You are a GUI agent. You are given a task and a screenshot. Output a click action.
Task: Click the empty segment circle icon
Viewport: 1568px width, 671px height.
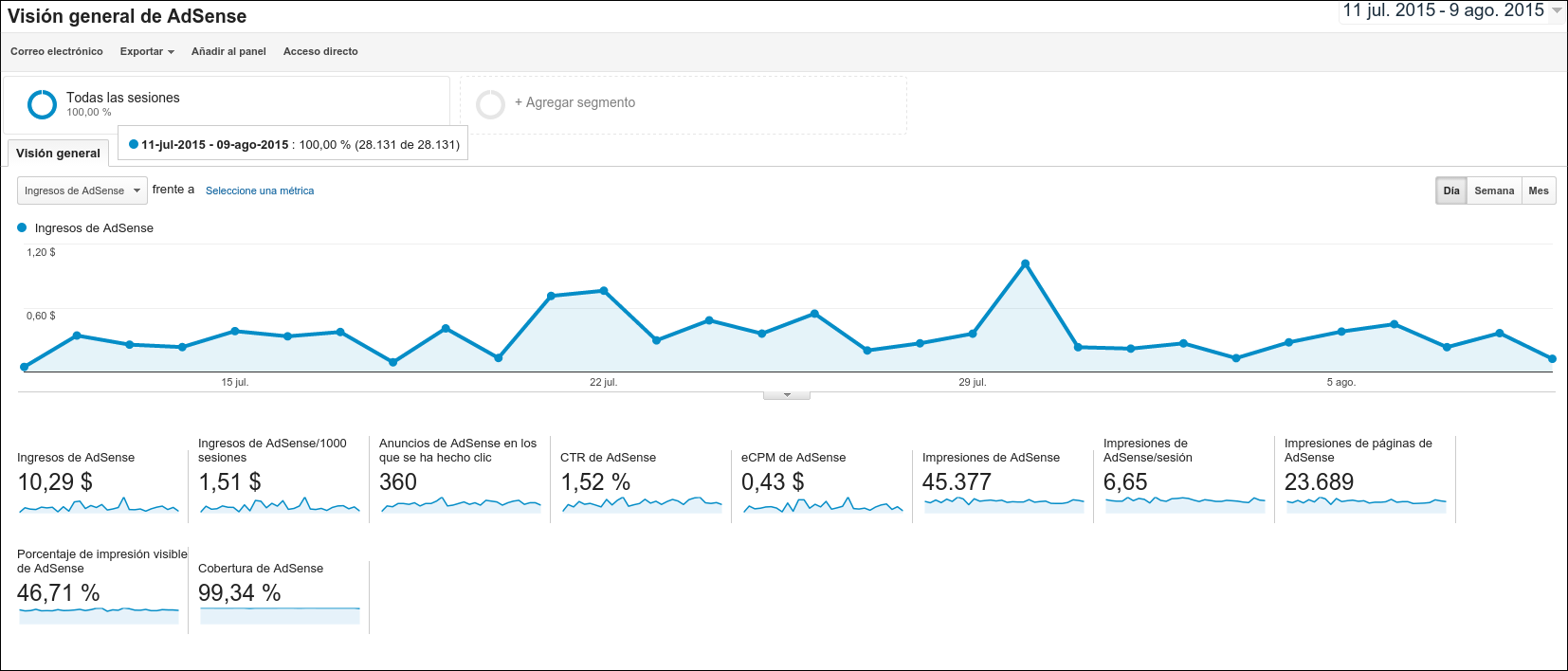pos(490,104)
